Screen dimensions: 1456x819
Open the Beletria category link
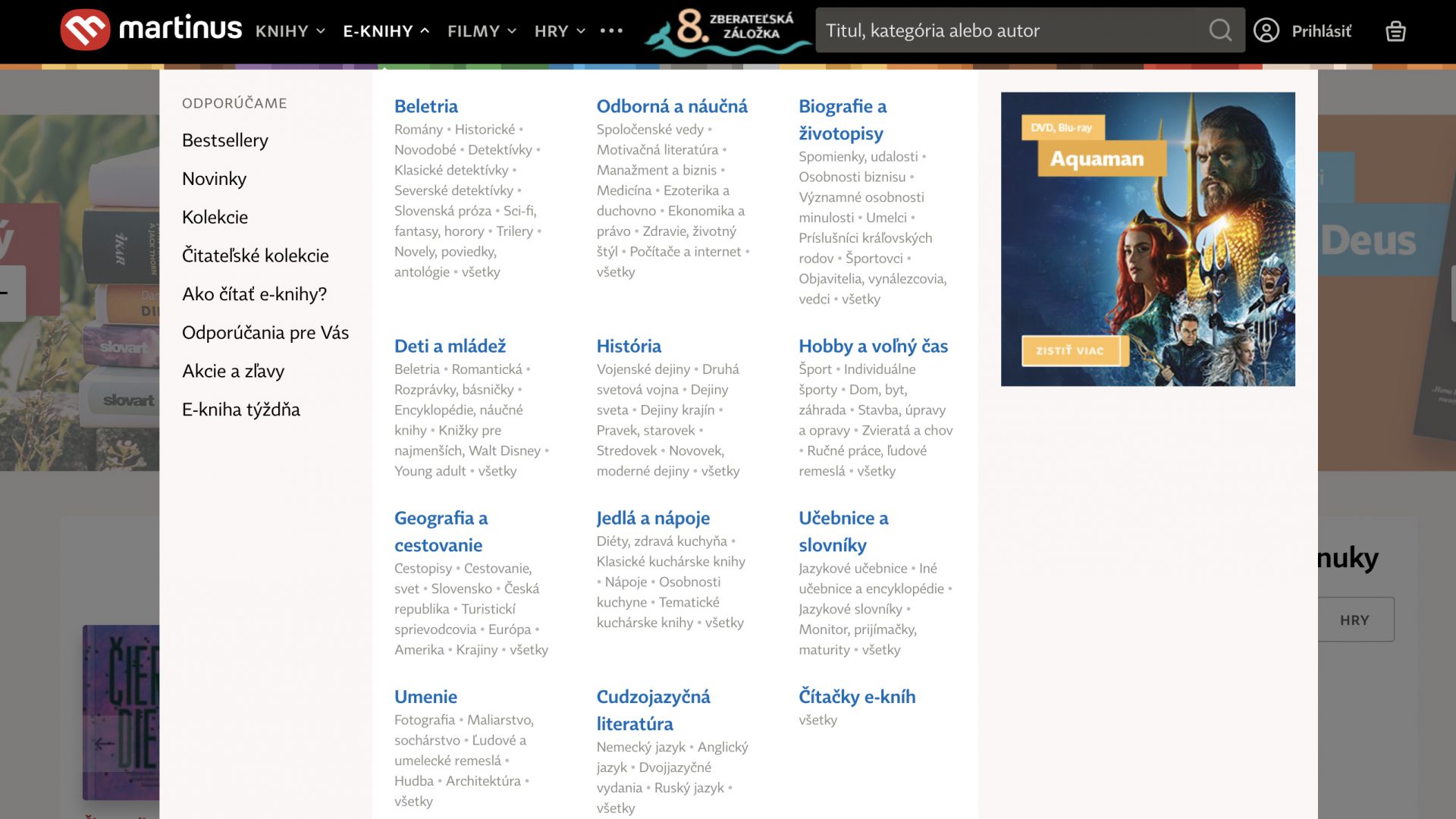pos(426,106)
